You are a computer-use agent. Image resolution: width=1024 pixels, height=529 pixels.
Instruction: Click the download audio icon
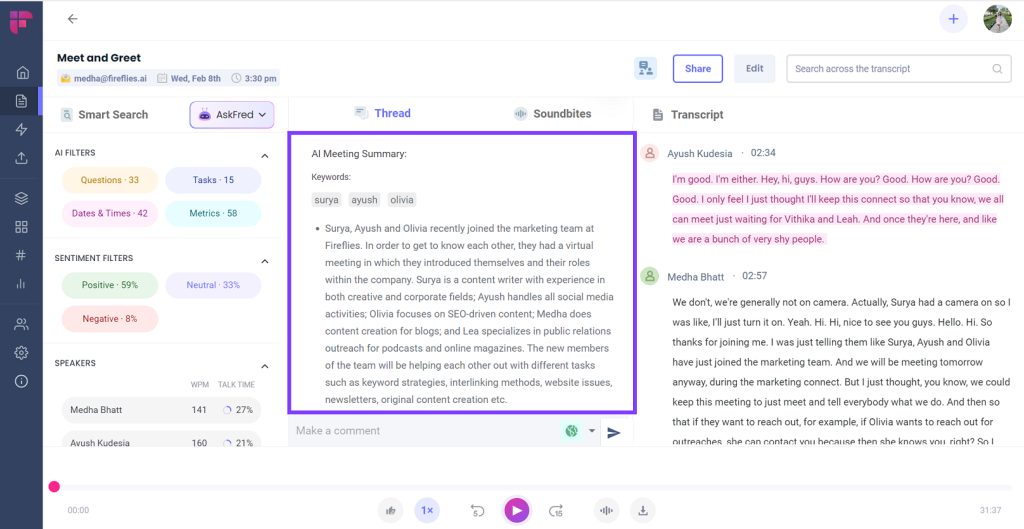(x=643, y=510)
